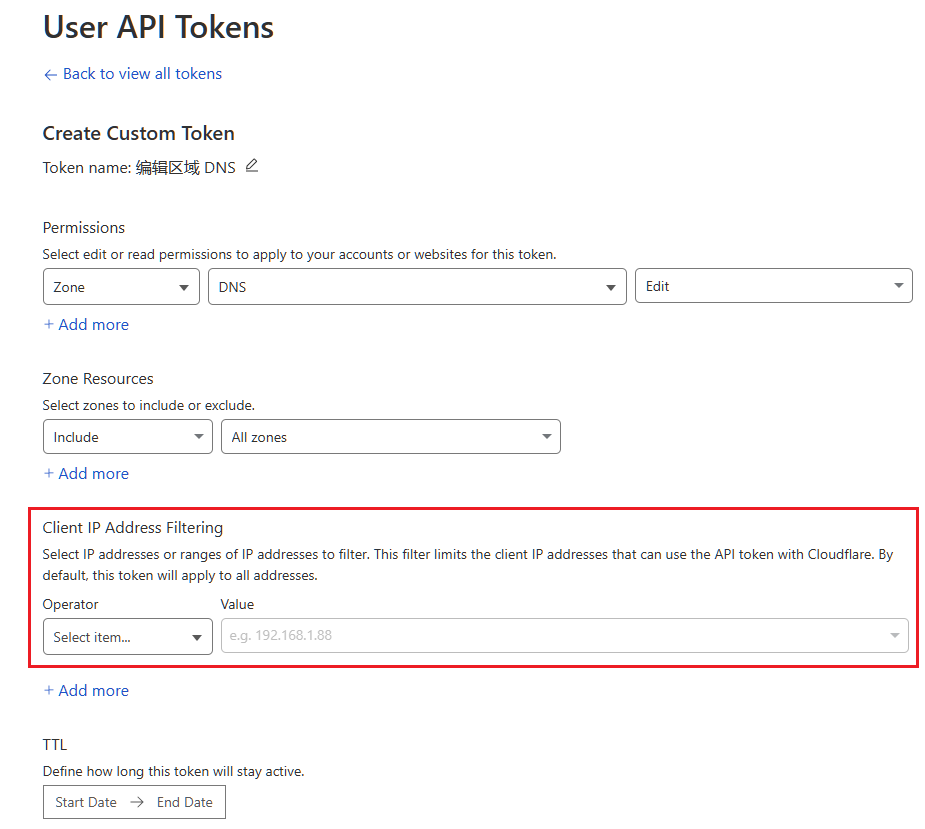This screenshot has width=925, height=829.
Task: Click End Date to set token expiry
Action: coord(184,802)
